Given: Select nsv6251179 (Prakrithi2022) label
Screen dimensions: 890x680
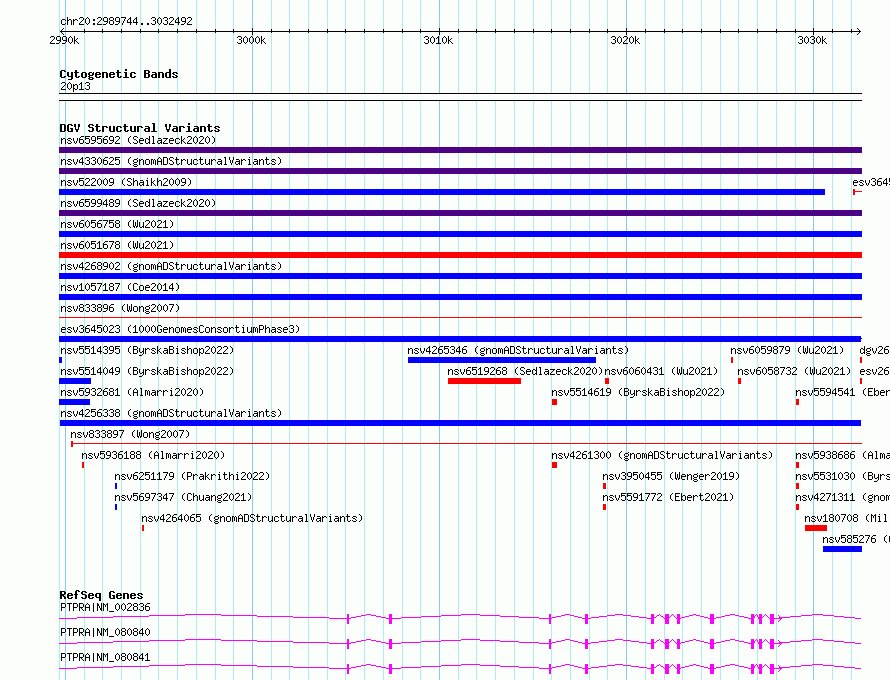Looking at the screenshot, I should (x=192, y=476).
